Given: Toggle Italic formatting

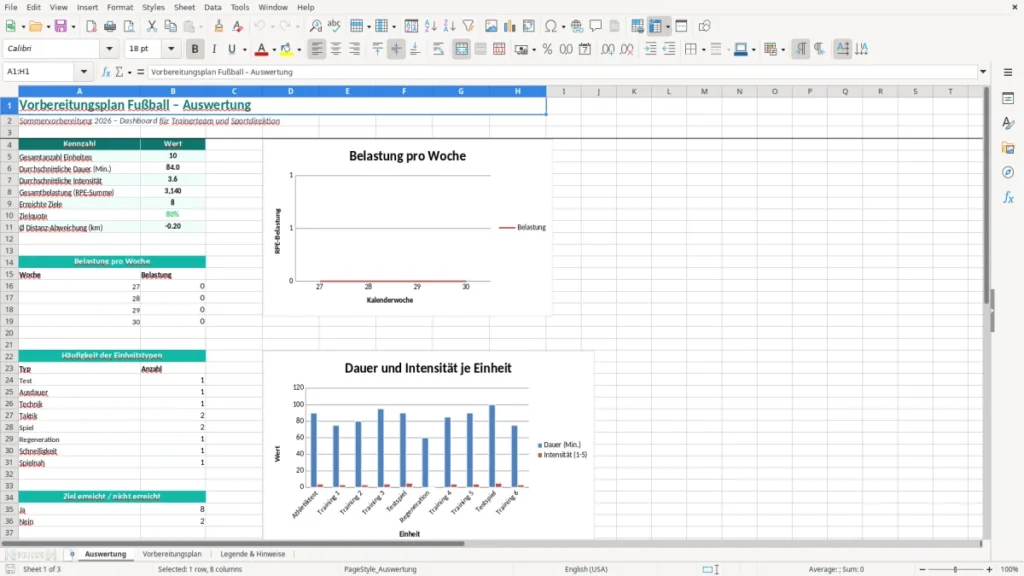Looking at the screenshot, I should pyautogui.click(x=214, y=49).
